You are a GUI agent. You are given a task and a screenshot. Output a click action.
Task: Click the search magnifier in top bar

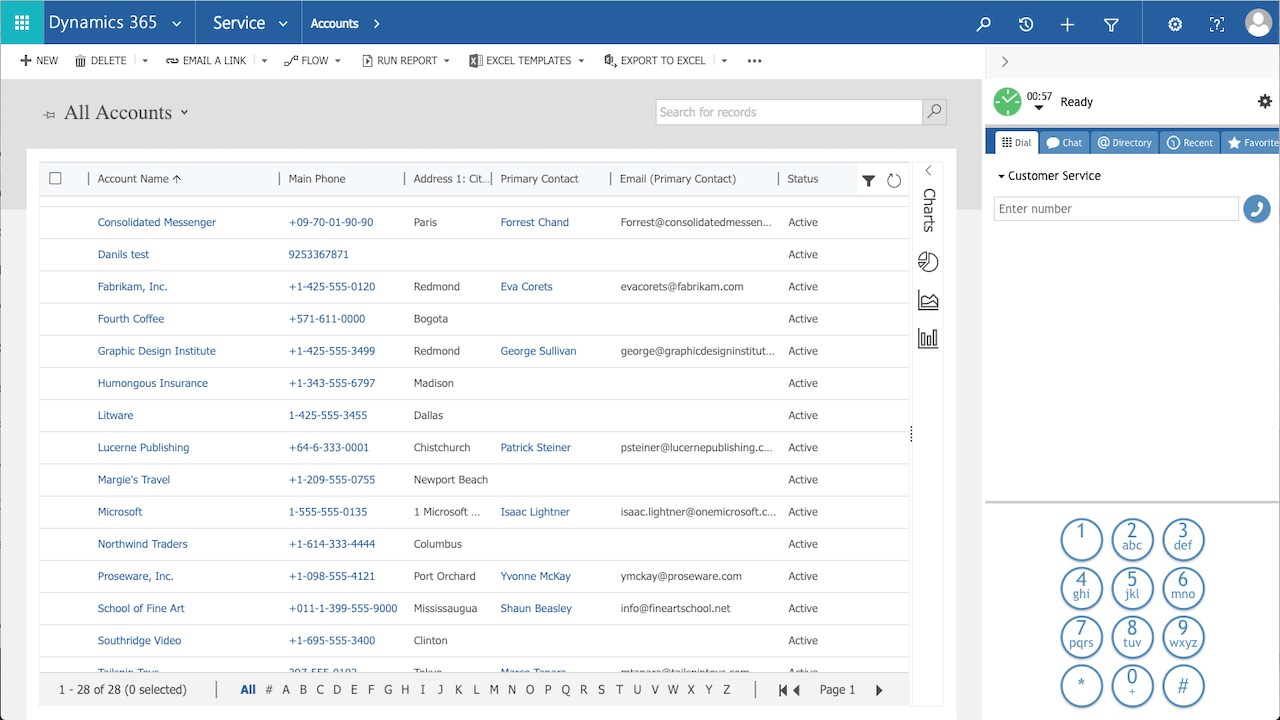click(x=983, y=24)
